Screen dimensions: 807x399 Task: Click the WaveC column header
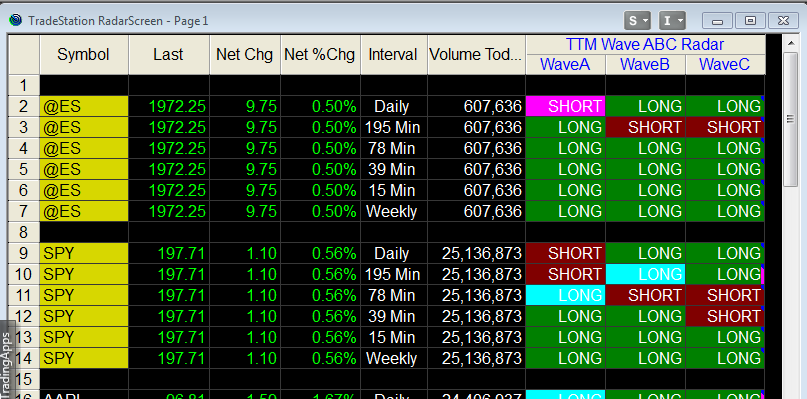(x=725, y=64)
